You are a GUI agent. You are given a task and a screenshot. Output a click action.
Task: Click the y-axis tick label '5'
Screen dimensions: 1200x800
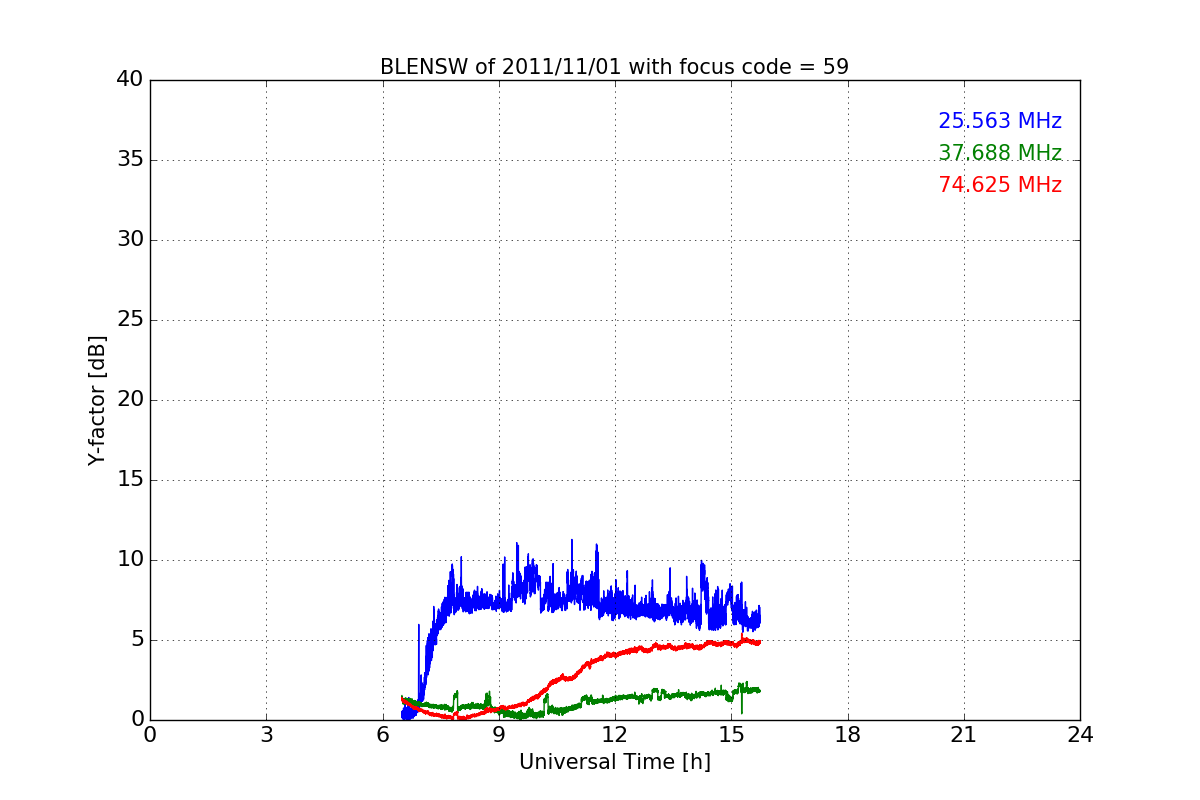pyautogui.click(x=137, y=640)
